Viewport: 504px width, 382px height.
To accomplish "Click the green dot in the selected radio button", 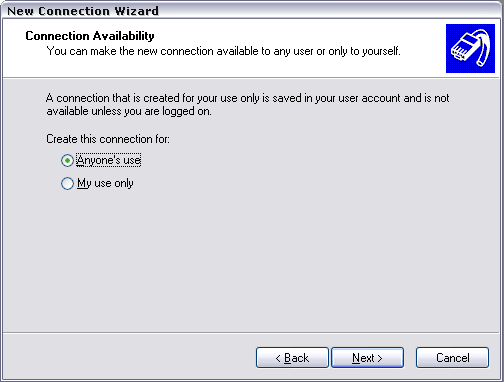I will 67,161.
